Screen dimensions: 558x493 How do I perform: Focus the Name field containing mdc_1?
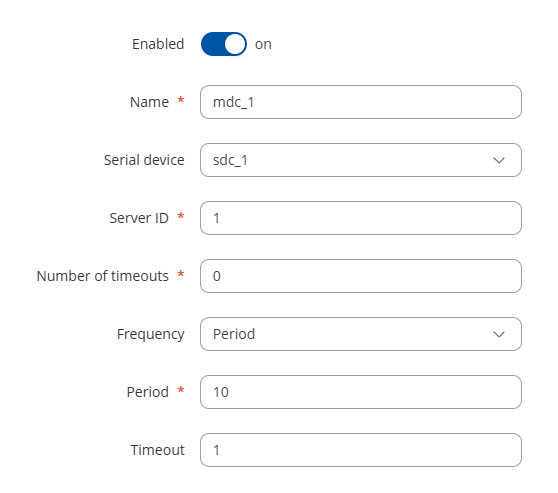click(361, 102)
